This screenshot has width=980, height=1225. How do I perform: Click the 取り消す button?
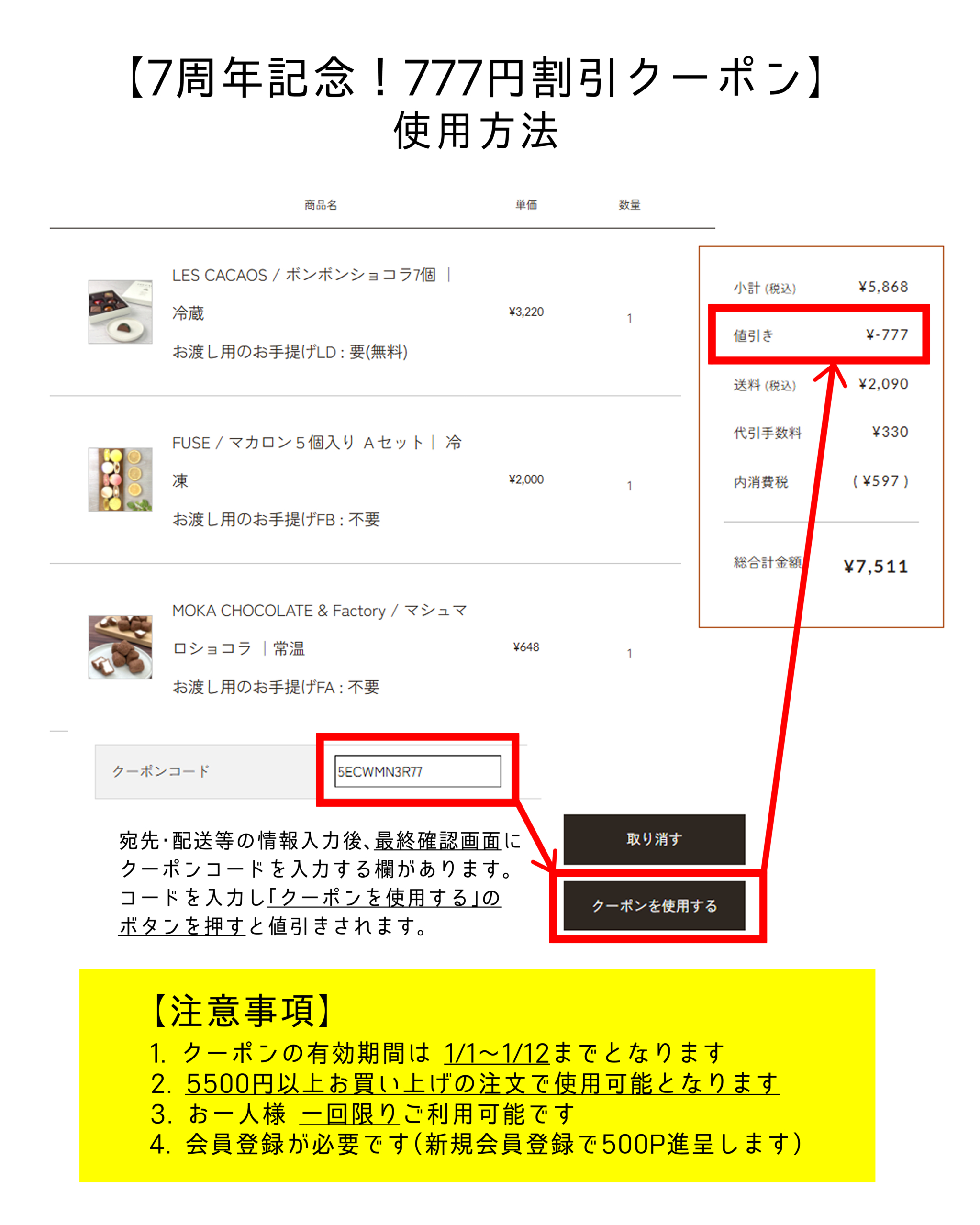click(x=654, y=839)
